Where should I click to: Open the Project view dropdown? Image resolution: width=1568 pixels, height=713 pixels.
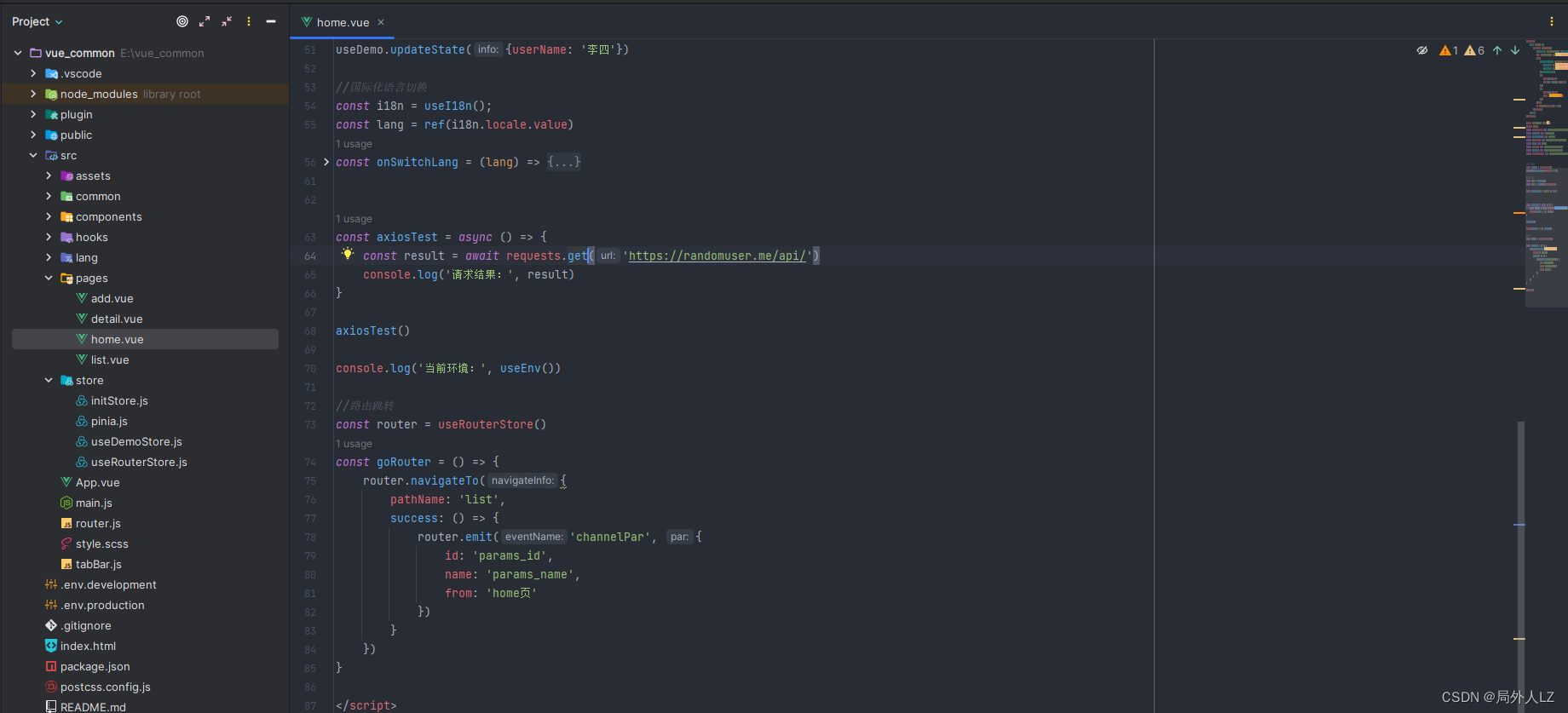(37, 21)
